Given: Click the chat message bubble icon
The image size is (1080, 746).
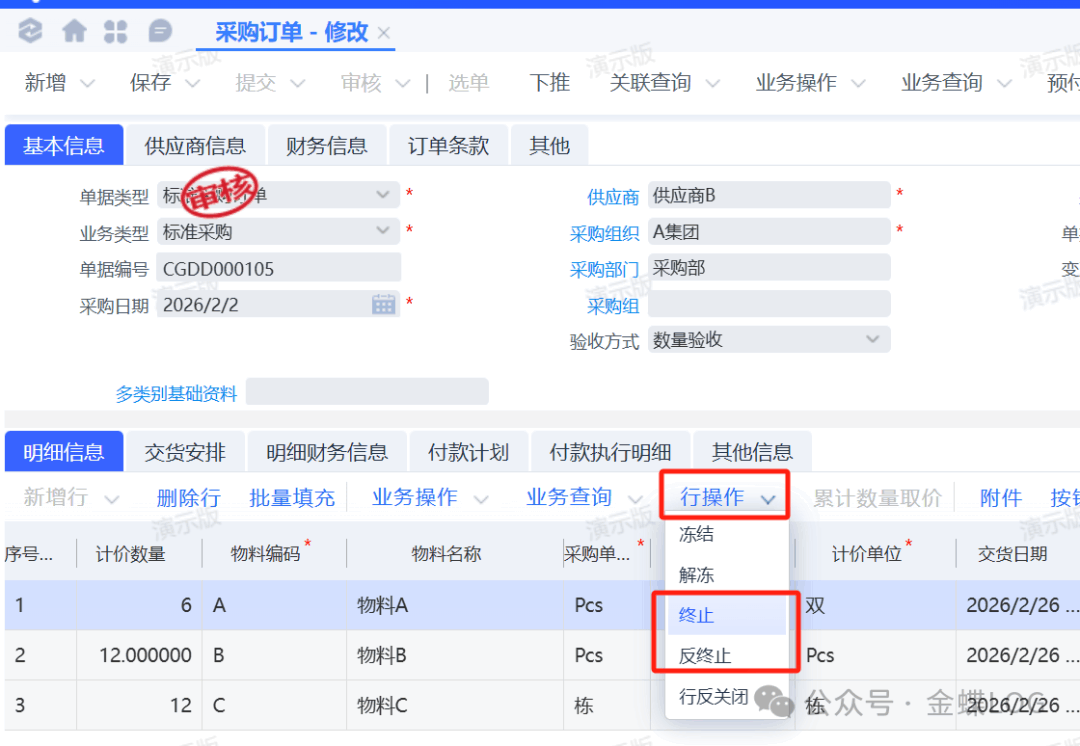Looking at the screenshot, I should pyautogui.click(x=160, y=32).
